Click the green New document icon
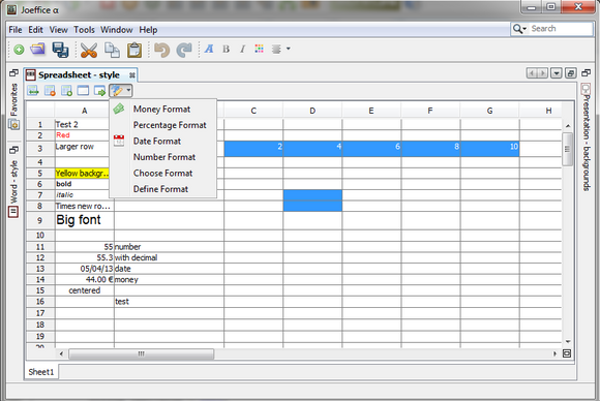 tap(19, 49)
